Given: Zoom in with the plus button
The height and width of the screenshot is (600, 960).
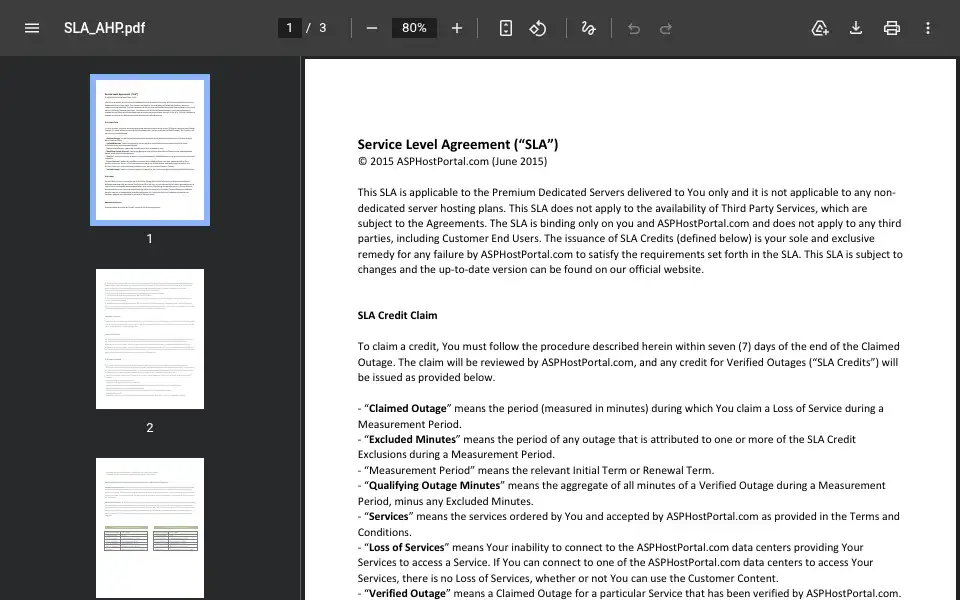Looking at the screenshot, I should click(457, 28).
